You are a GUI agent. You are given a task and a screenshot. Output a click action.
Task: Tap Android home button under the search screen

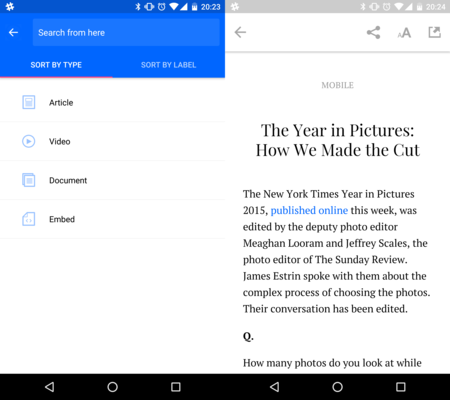(x=112, y=387)
